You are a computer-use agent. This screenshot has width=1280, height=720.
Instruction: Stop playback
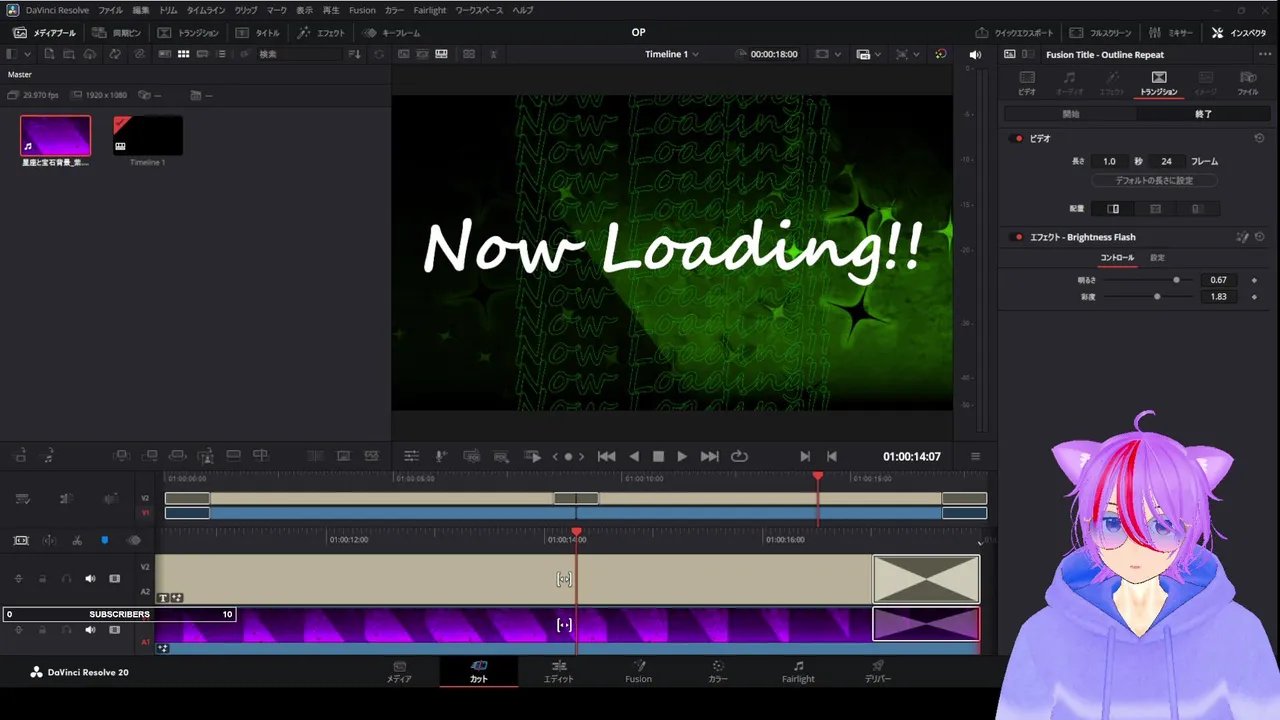(658, 456)
